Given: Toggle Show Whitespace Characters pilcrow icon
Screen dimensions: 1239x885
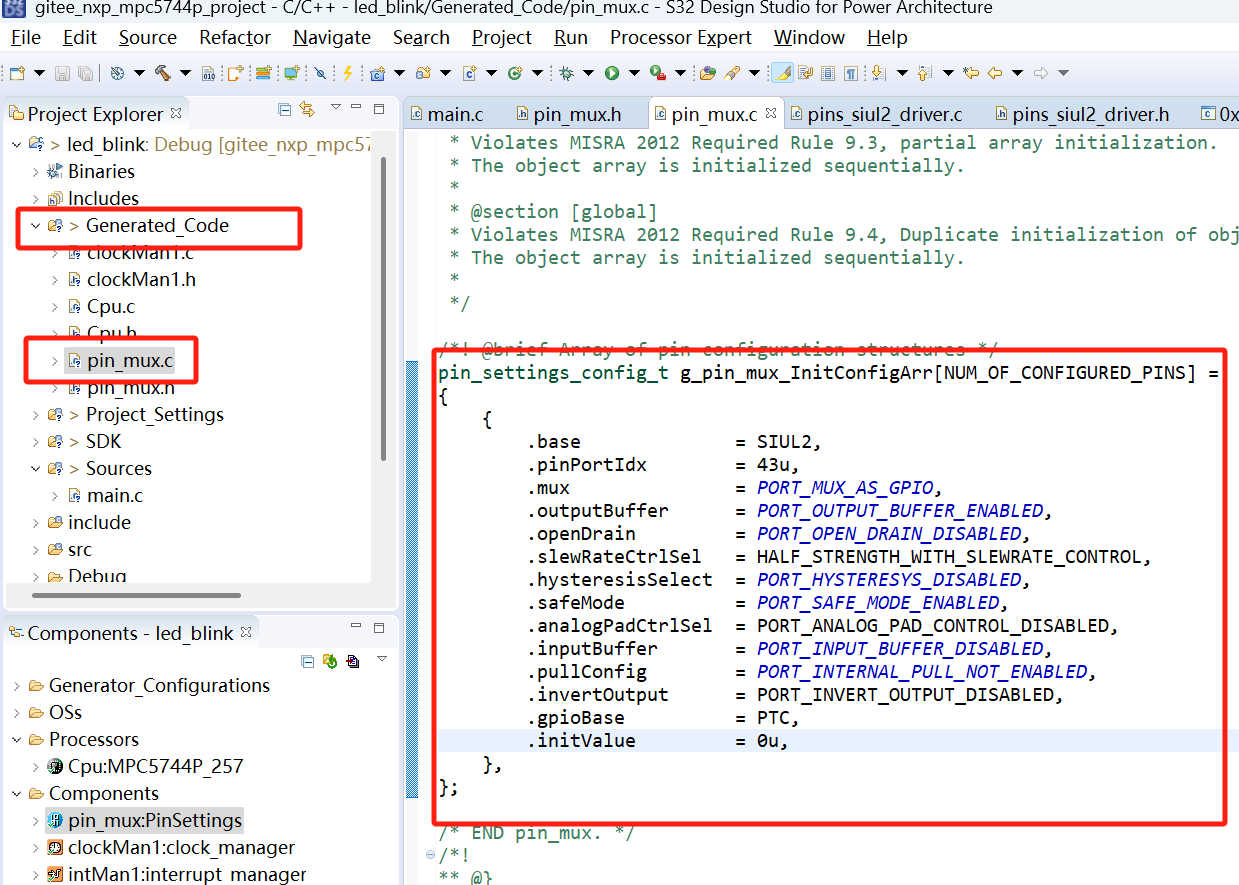Looking at the screenshot, I should point(850,73).
